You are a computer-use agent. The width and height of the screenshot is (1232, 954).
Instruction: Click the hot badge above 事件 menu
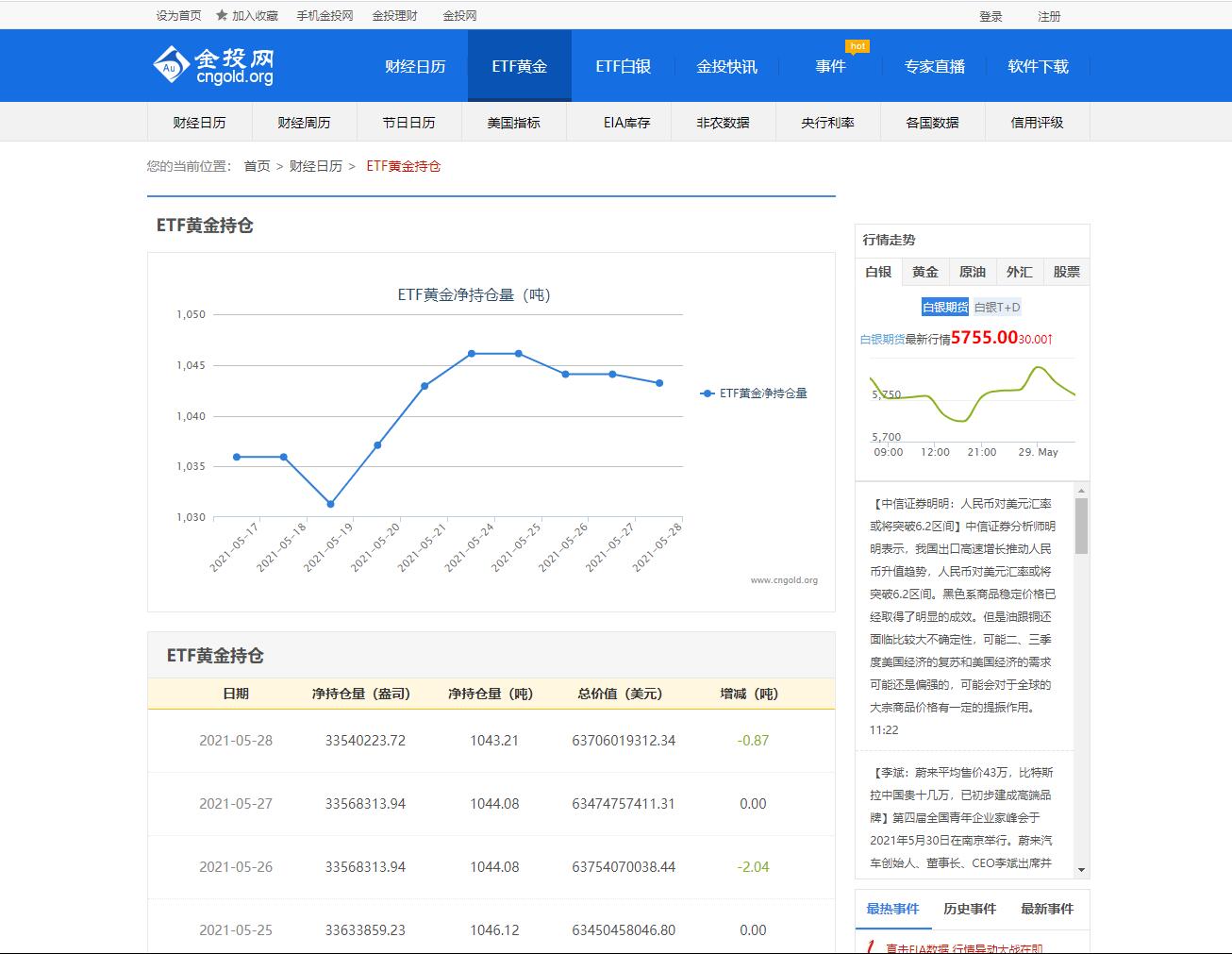857,45
